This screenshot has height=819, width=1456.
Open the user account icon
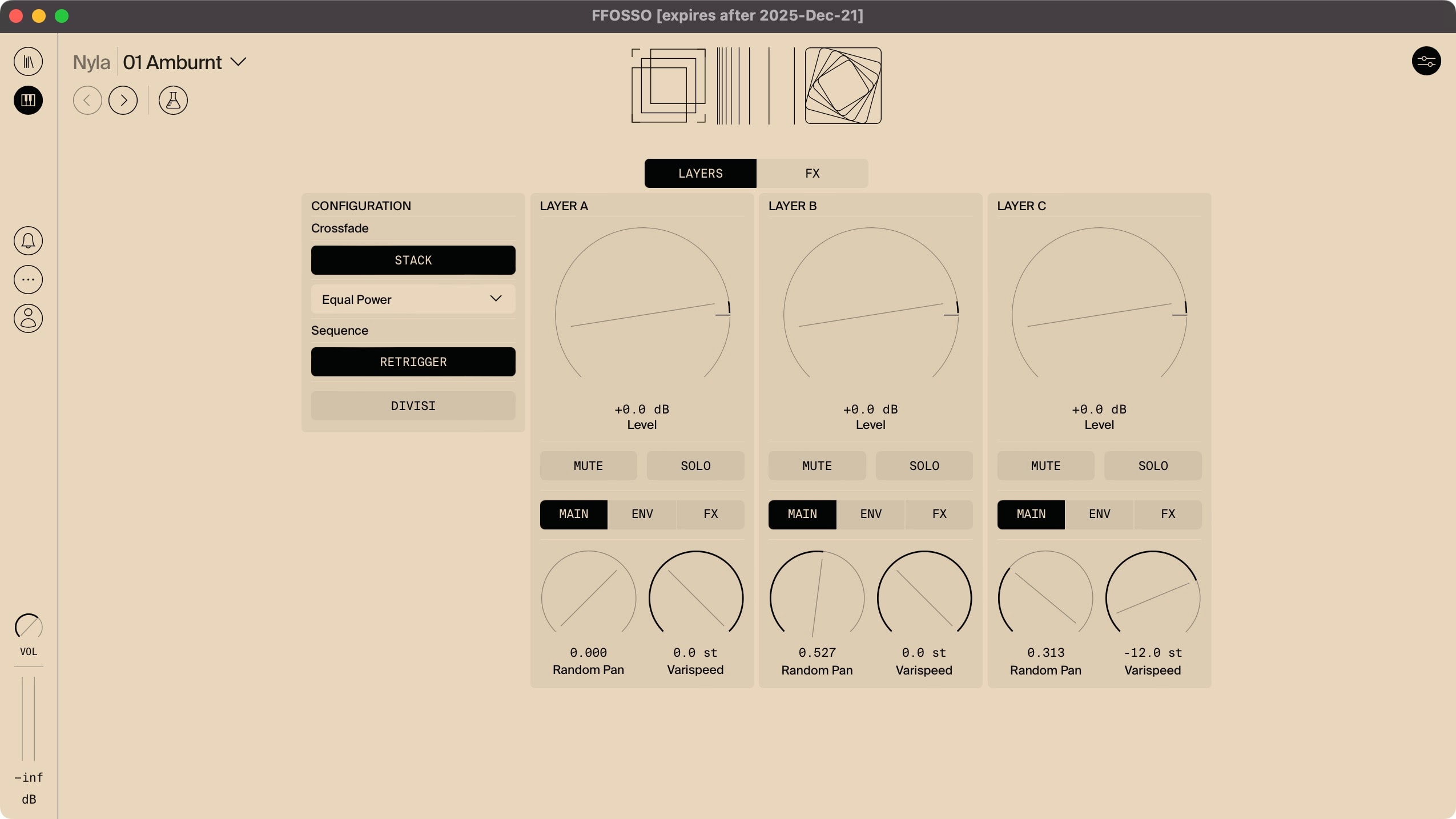[28, 318]
